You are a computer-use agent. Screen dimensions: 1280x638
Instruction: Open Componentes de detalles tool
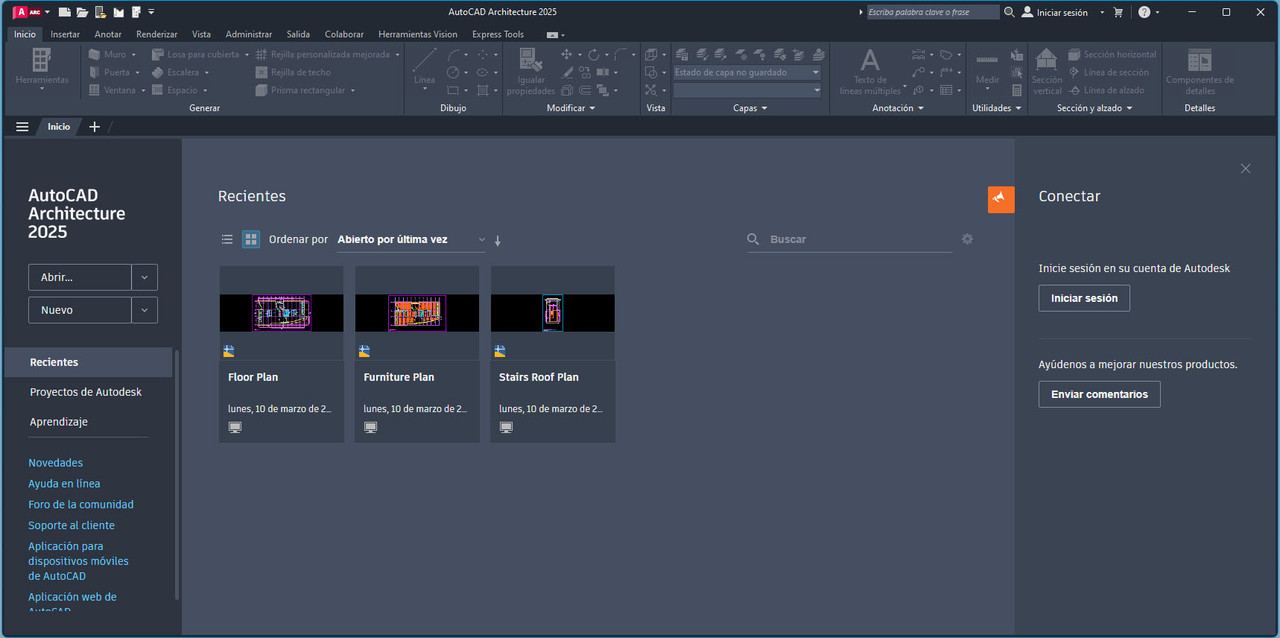[1200, 72]
